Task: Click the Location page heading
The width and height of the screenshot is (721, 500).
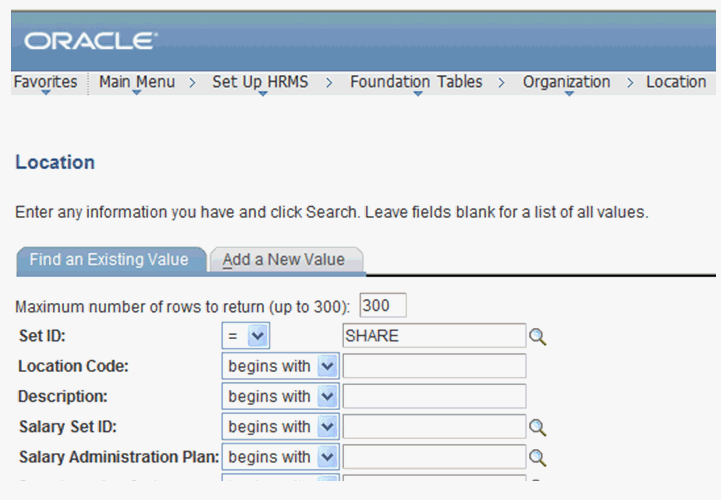Action: [55, 162]
